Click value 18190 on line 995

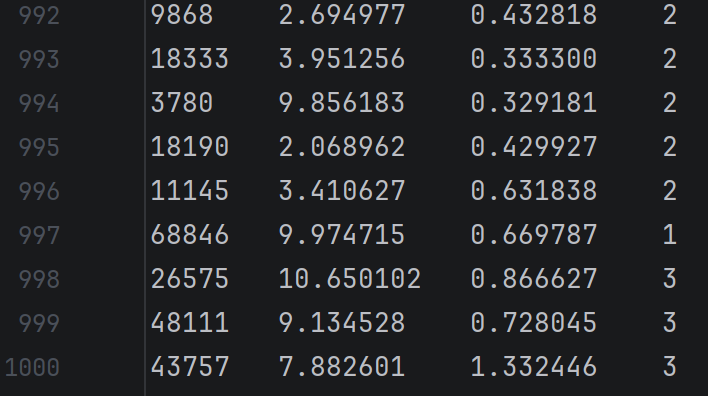190,147
